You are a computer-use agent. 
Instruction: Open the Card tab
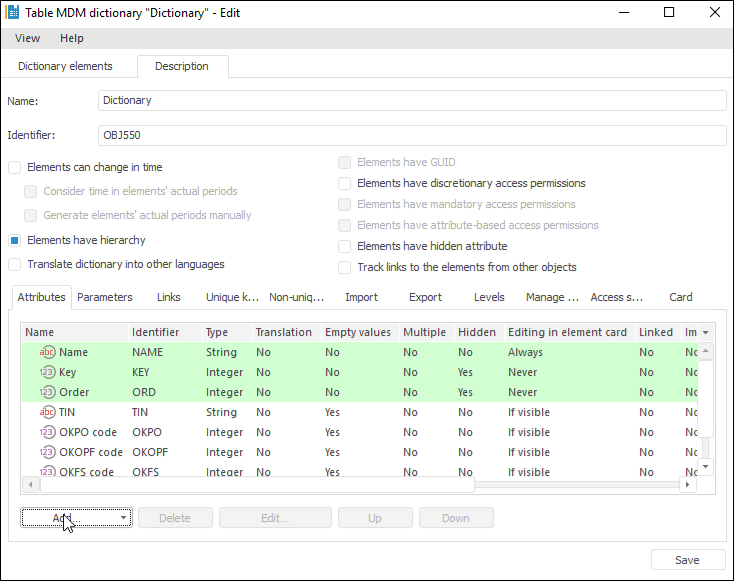(x=681, y=297)
